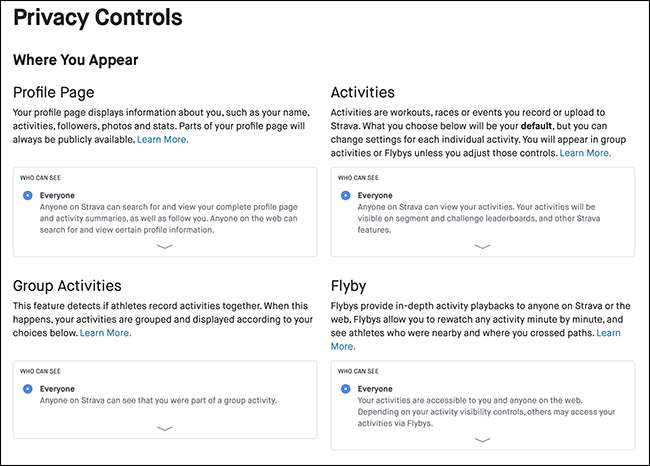Image resolution: width=650 pixels, height=466 pixels.
Task: Expand Activities visibility options chevron
Action: click(483, 246)
